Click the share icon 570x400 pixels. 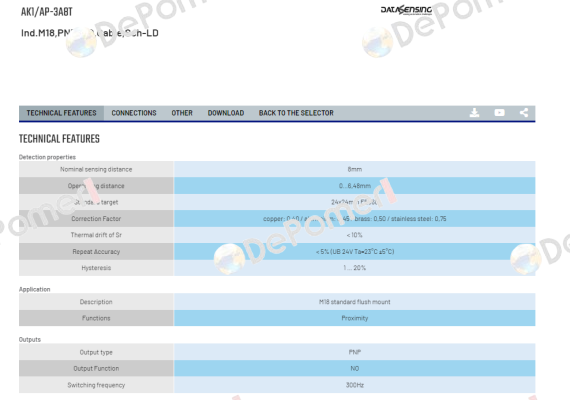pos(524,113)
